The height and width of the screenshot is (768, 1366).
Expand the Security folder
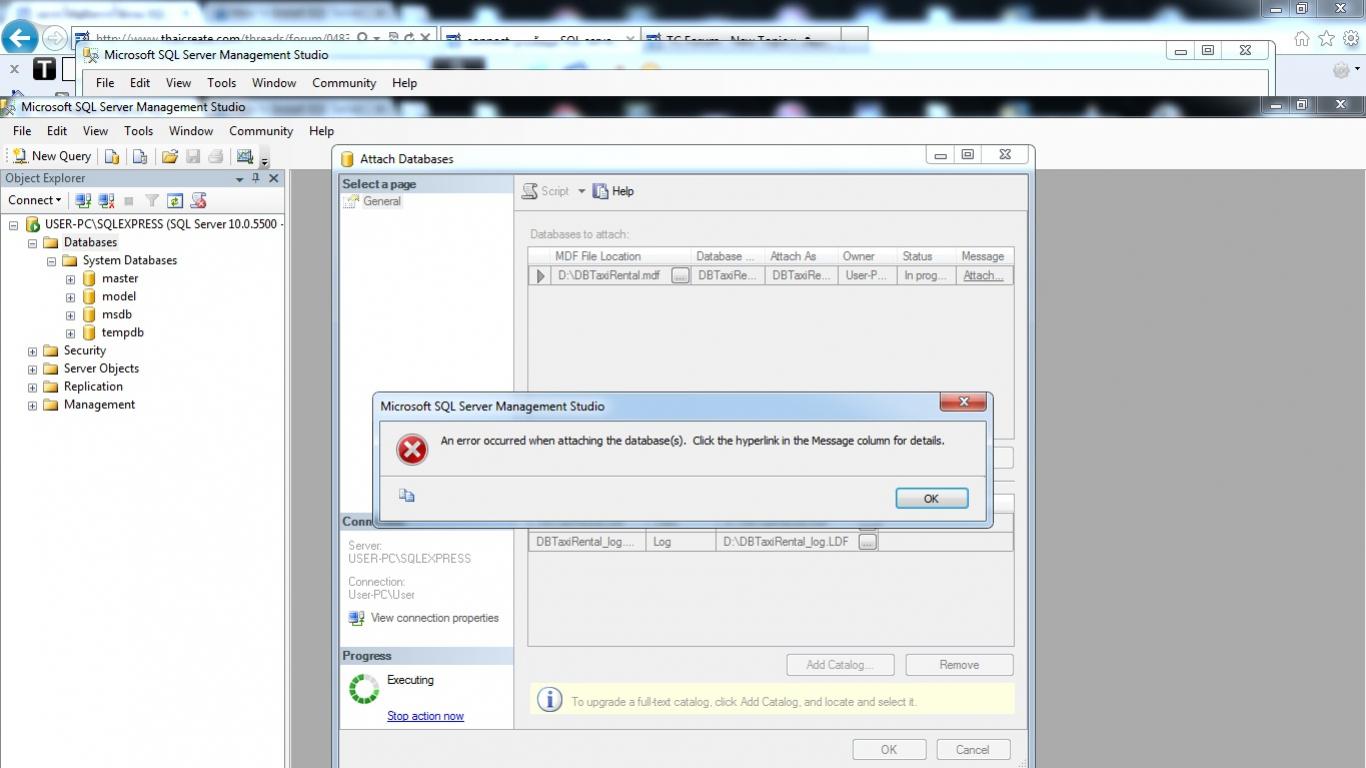32,351
